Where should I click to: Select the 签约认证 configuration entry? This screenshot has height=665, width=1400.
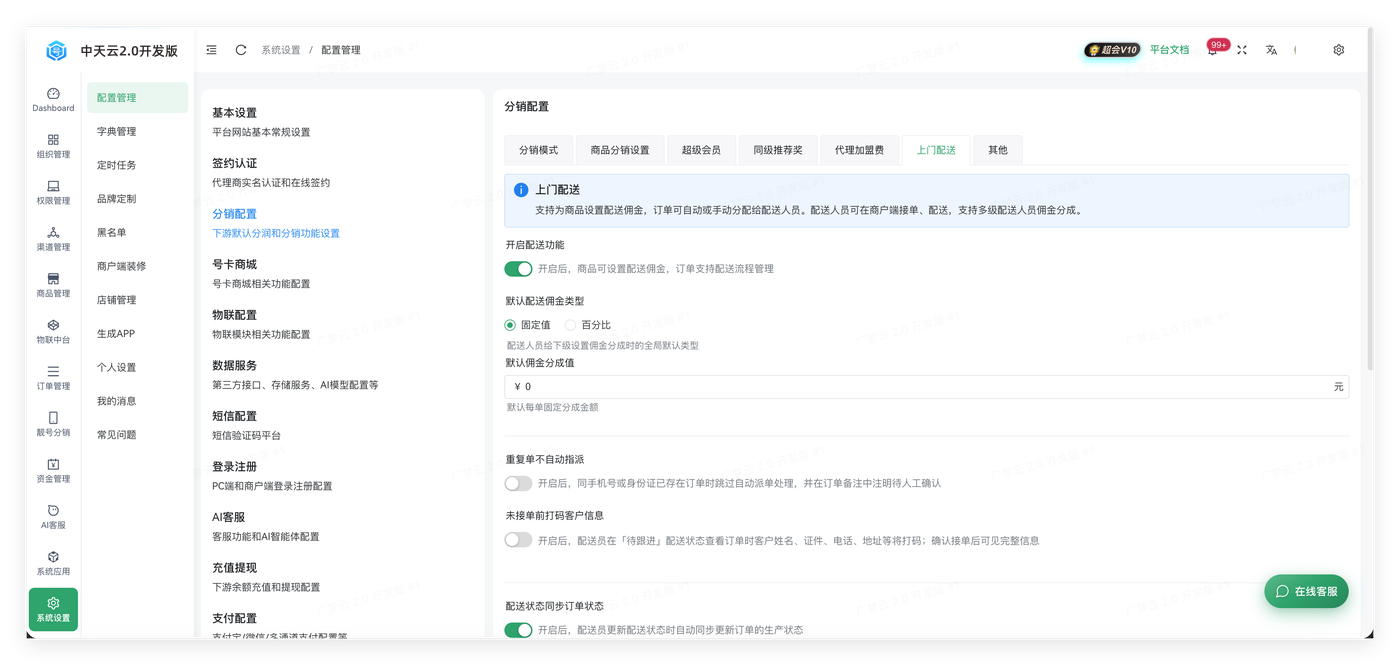pyautogui.click(x=342, y=172)
